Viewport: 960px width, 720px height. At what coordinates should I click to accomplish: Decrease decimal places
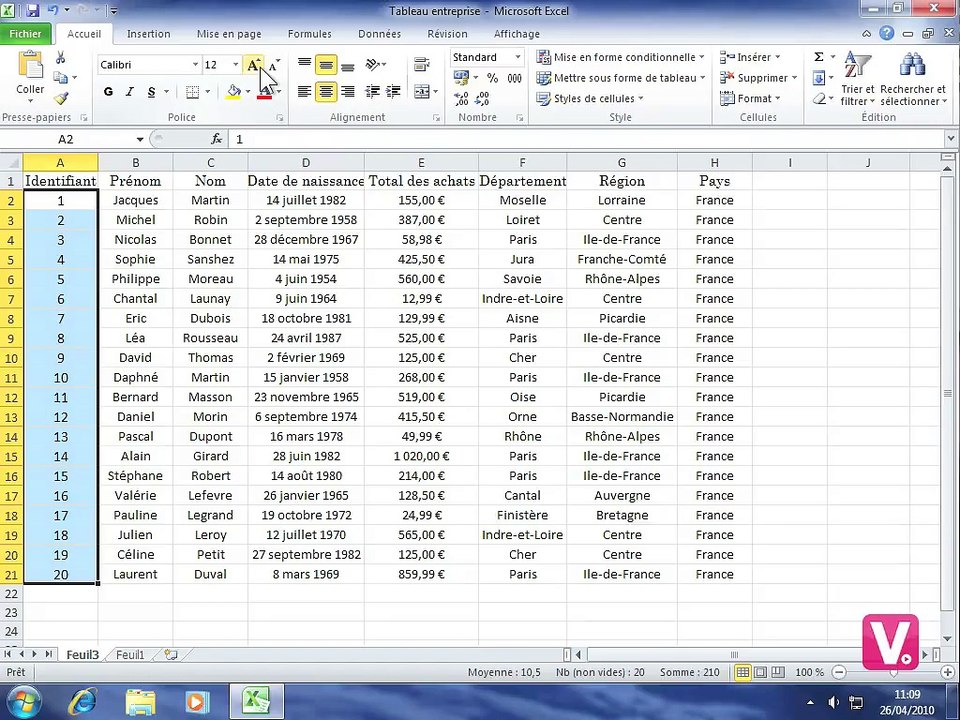pyautogui.click(x=482, y=98)
